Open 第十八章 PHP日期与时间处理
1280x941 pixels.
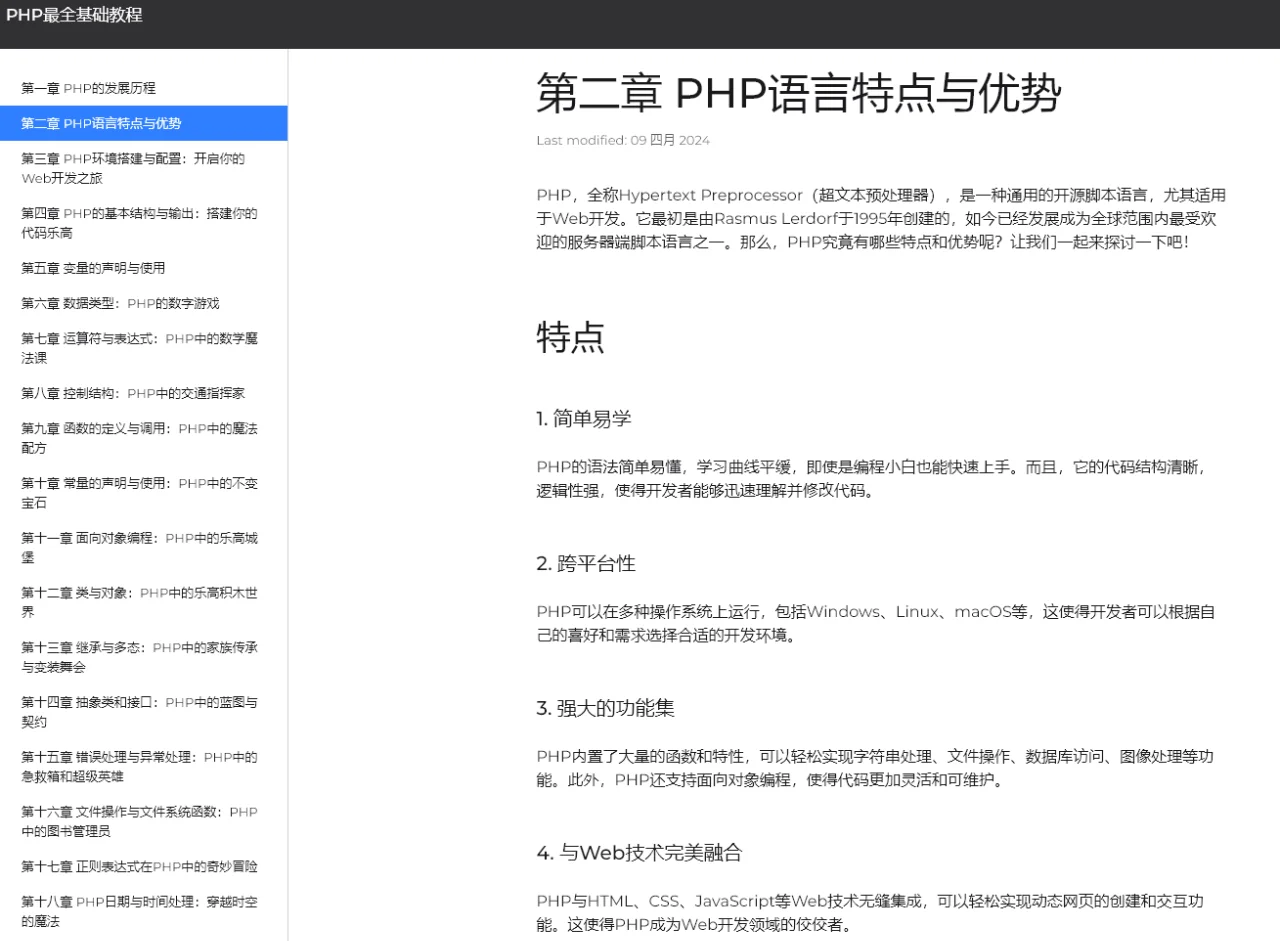(x=138, y=912)
